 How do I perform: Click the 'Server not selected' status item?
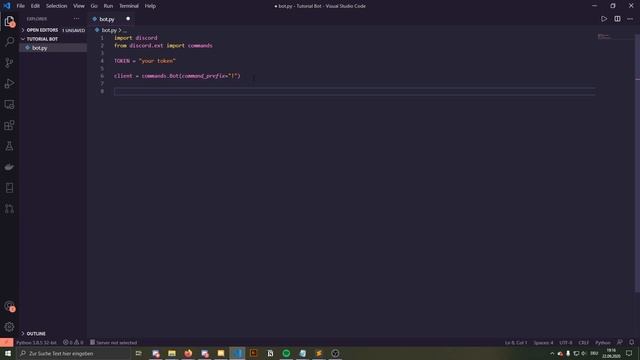pyautogui.click(x=113, y=342)
